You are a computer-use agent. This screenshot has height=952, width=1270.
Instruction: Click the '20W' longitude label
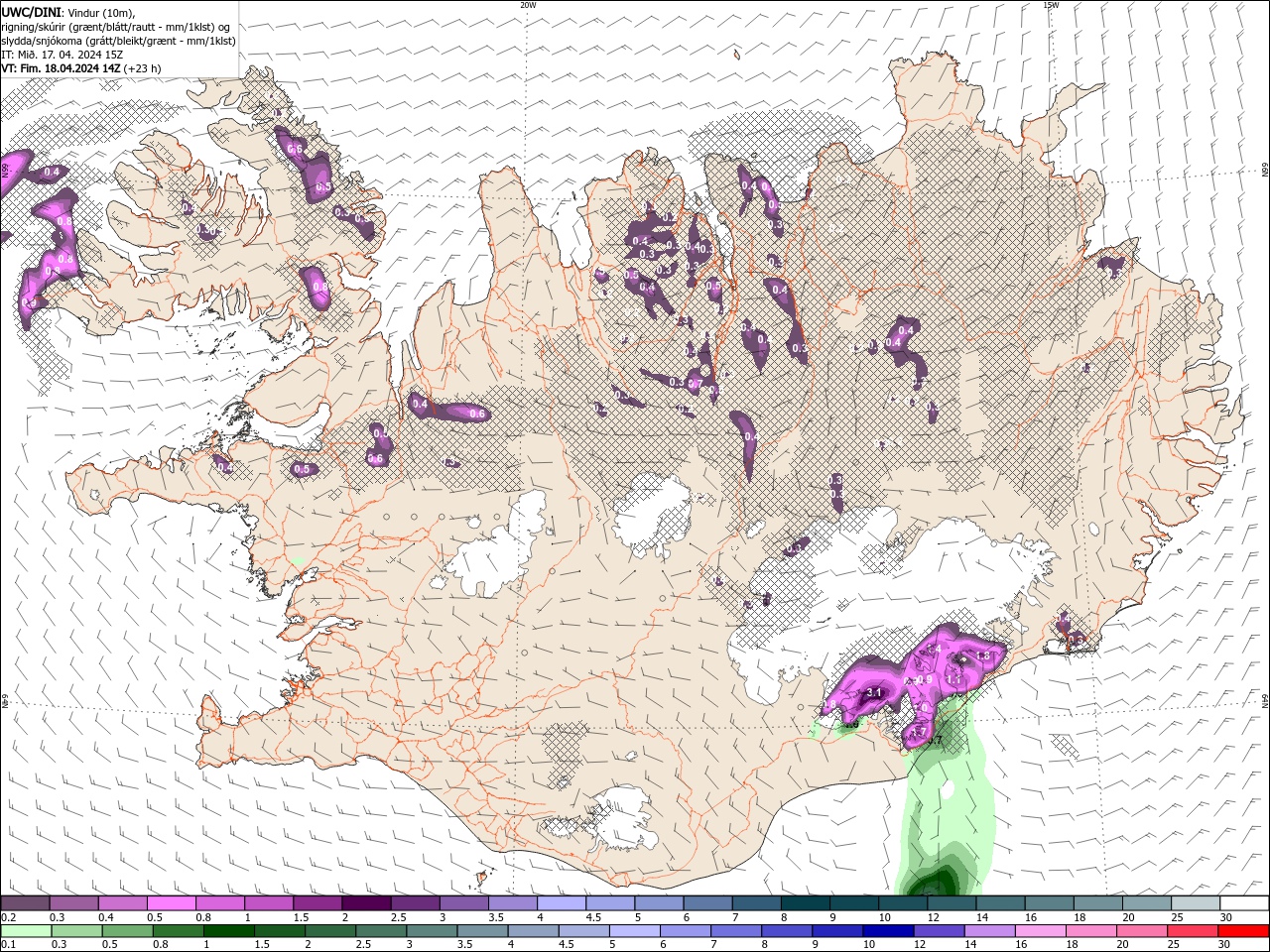pos(528,5)
